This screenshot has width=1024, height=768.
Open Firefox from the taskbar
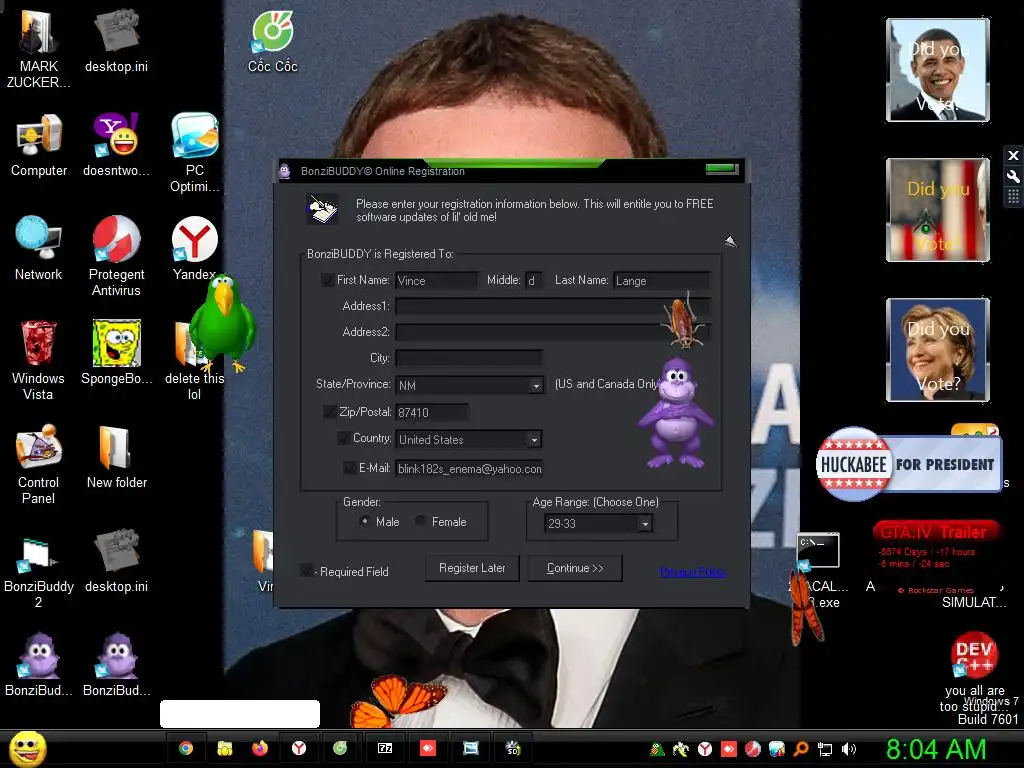(x=260, y=748)
